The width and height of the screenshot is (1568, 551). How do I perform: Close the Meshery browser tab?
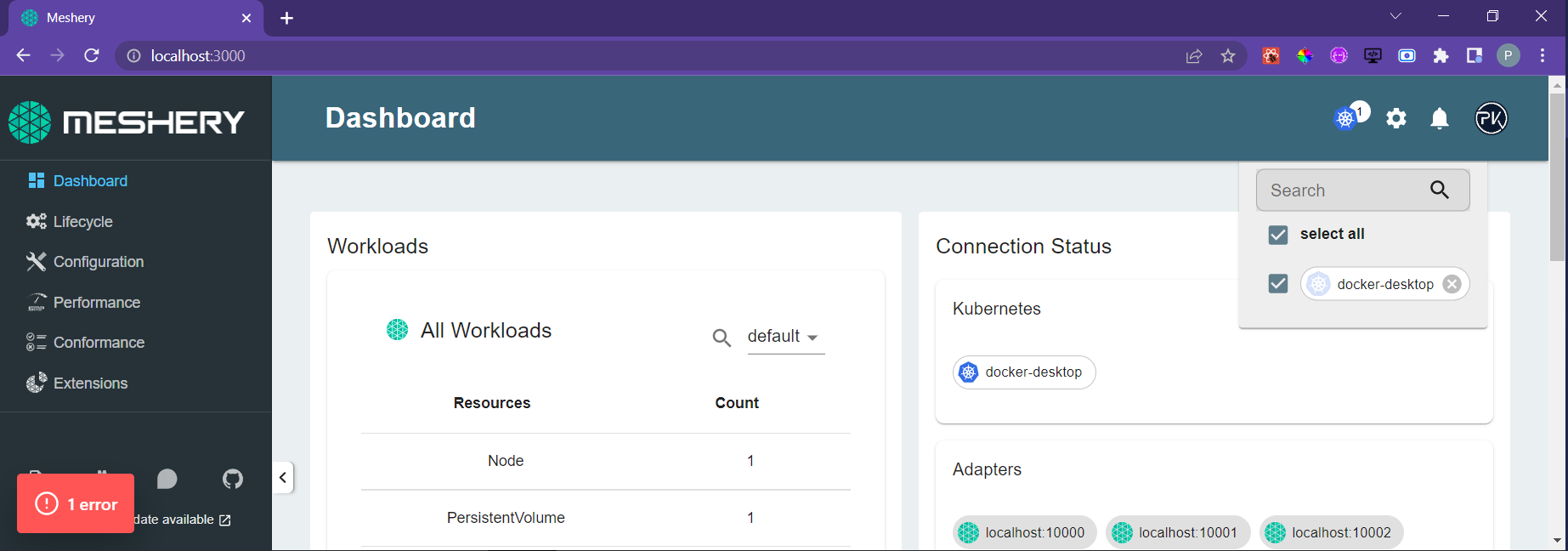coord(246,18)
